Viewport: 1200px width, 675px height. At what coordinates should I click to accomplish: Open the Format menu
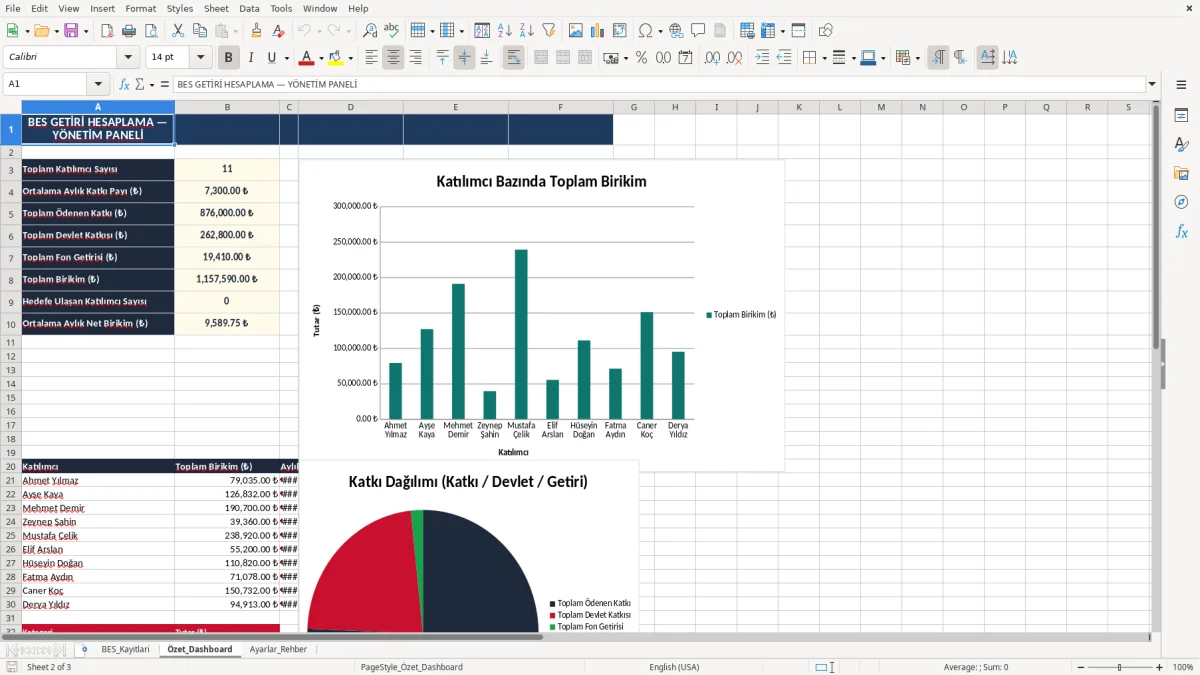coord(140,8)
